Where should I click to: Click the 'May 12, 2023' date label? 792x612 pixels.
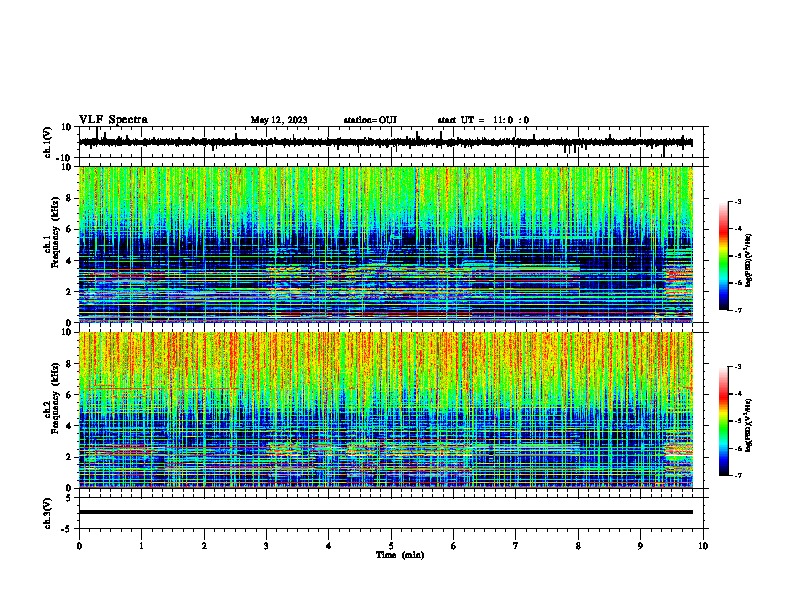[279, 120]
